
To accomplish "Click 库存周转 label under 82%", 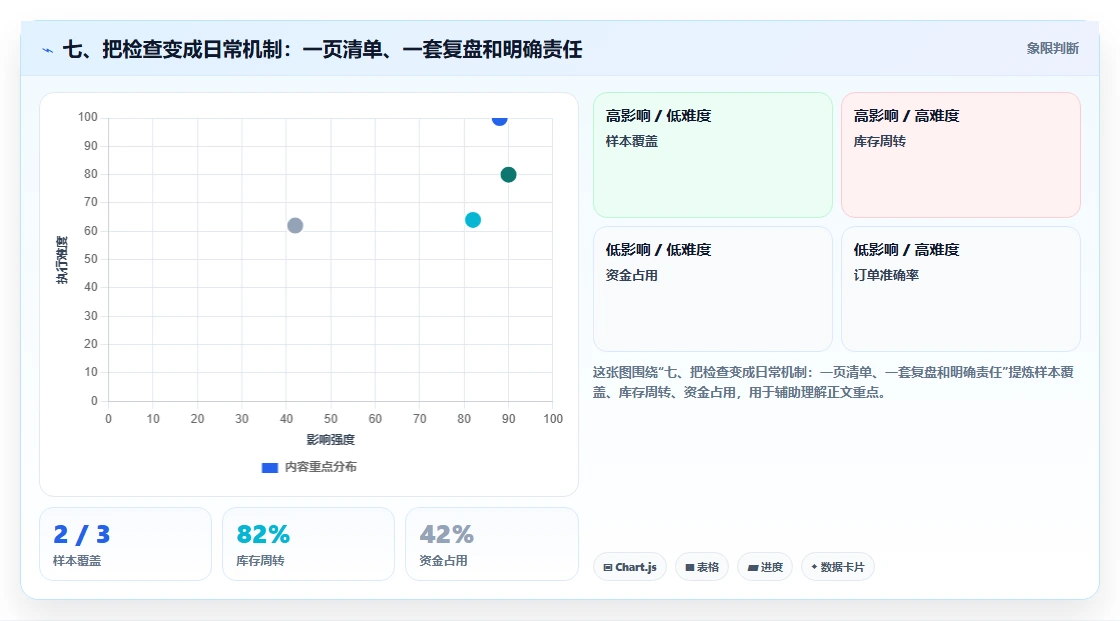I will click(260, 561).
